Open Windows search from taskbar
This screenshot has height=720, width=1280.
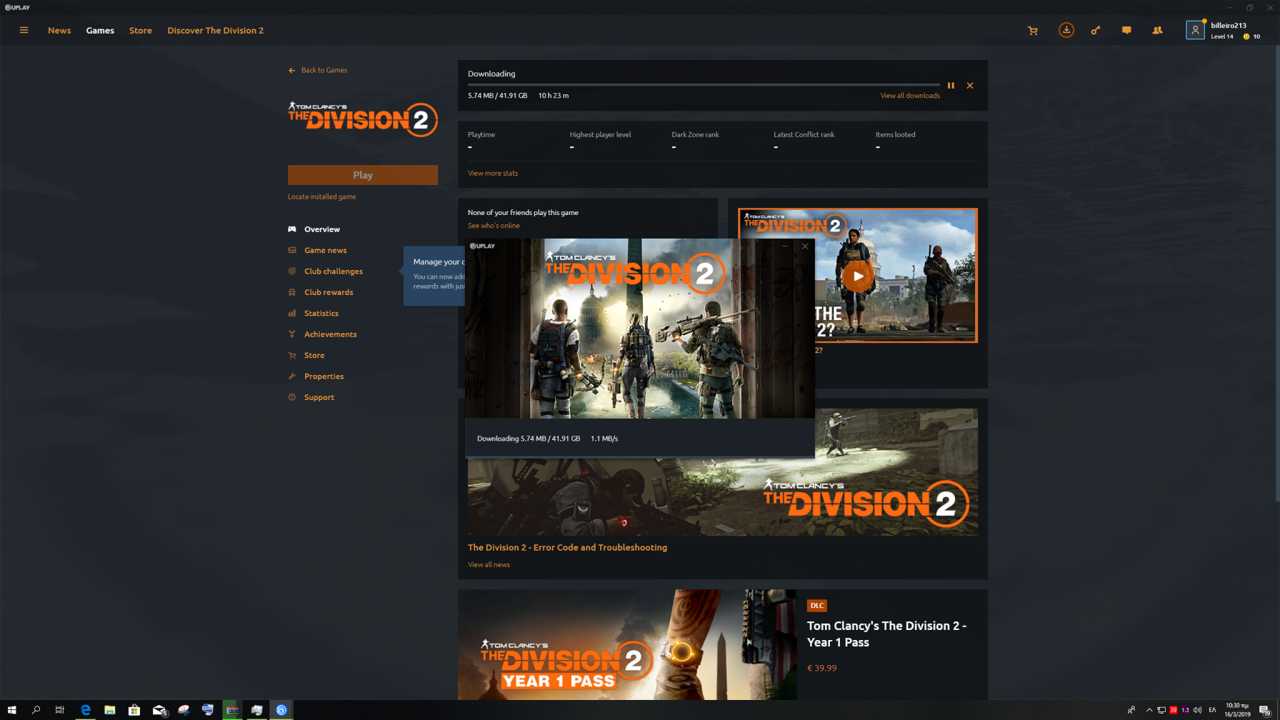(x=36, y=710)
